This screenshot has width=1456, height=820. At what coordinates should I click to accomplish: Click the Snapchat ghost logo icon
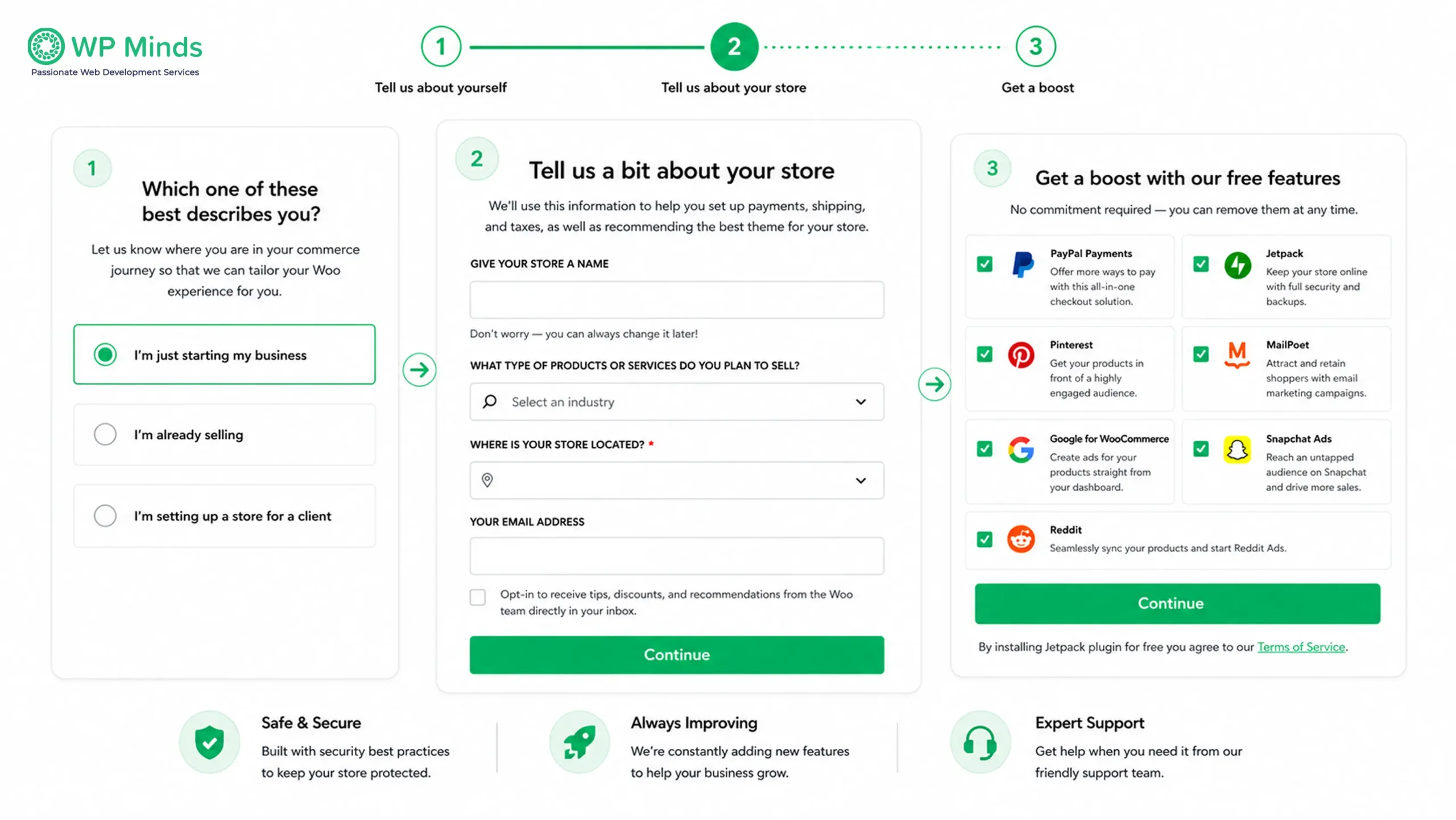(1237, 450)
